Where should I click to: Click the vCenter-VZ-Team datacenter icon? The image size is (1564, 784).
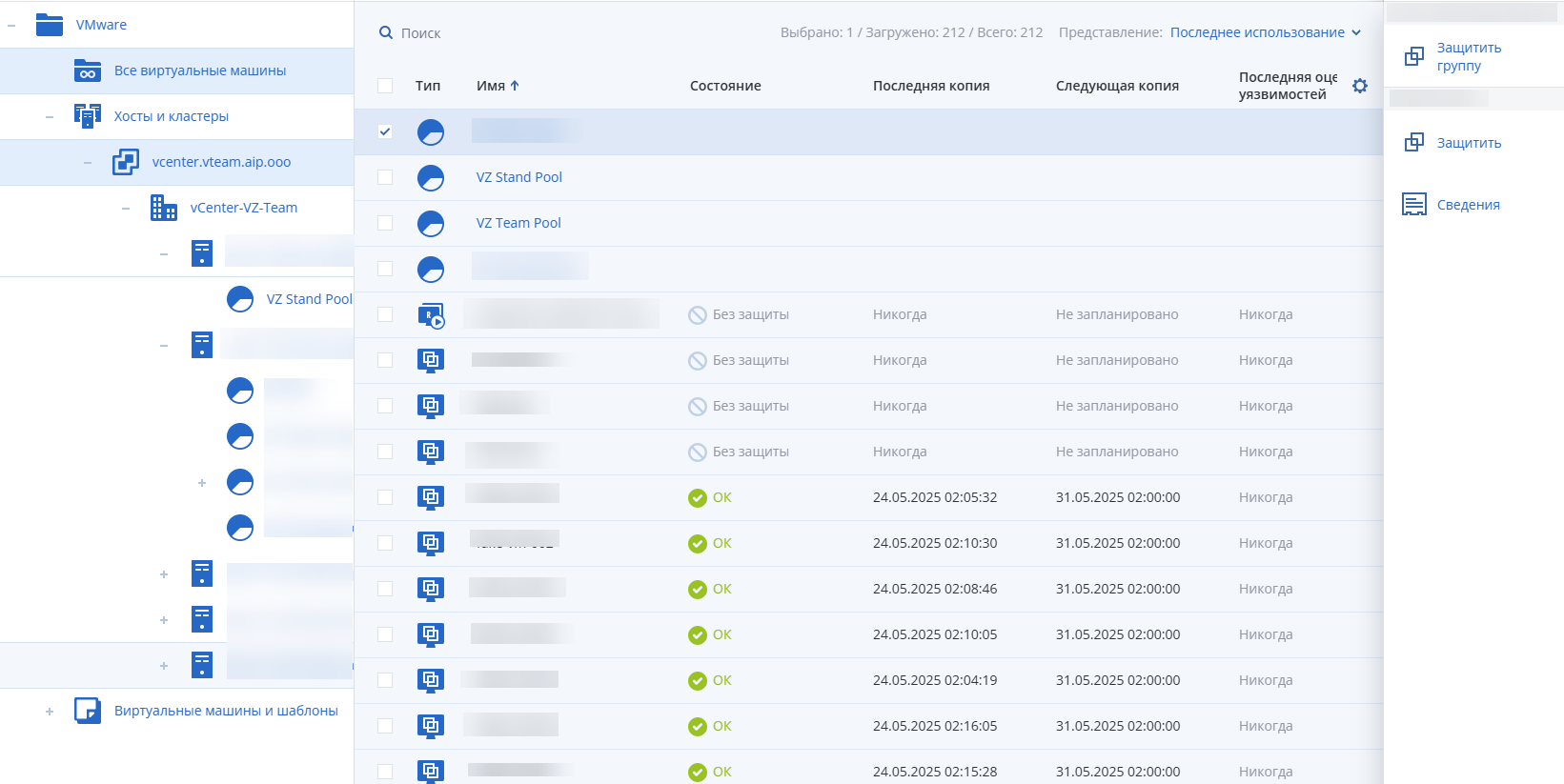click(x=164, y=208)
